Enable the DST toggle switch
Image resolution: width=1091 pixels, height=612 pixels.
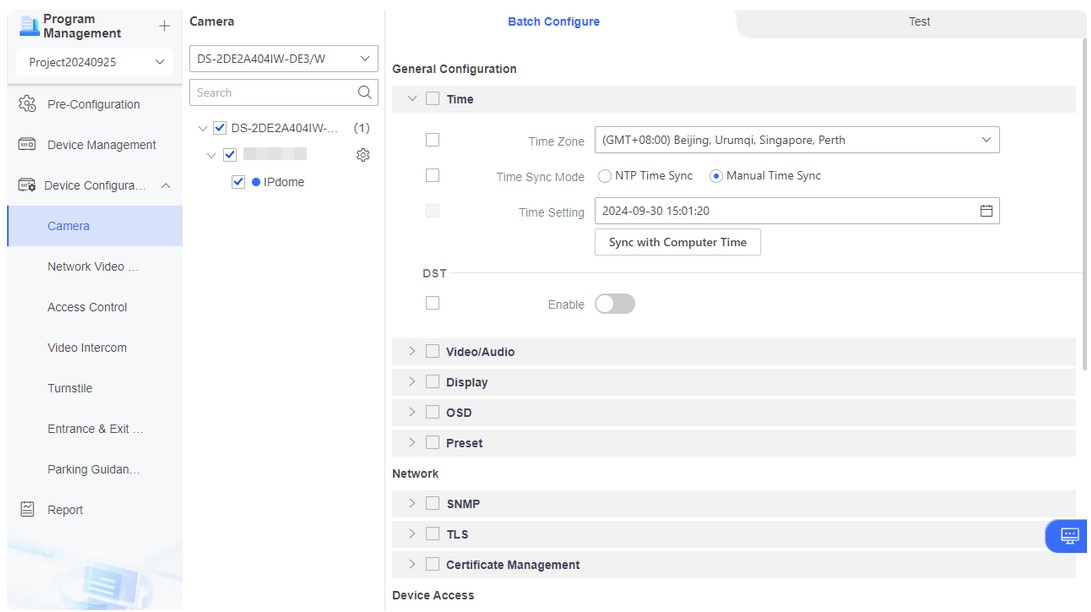point(614,304)
